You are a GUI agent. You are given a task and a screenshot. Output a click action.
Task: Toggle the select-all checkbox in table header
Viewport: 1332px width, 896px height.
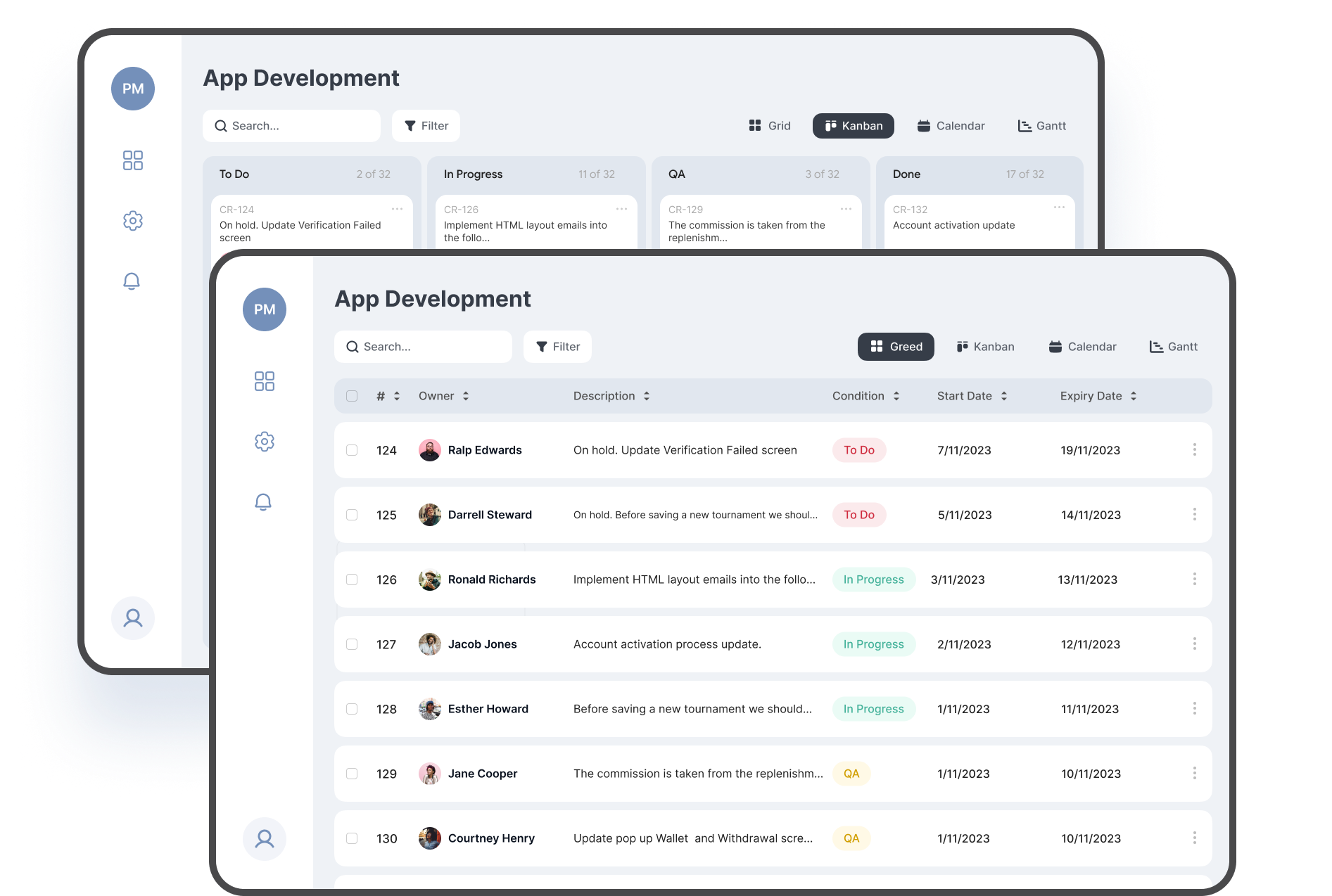click(x=352, y=396)
